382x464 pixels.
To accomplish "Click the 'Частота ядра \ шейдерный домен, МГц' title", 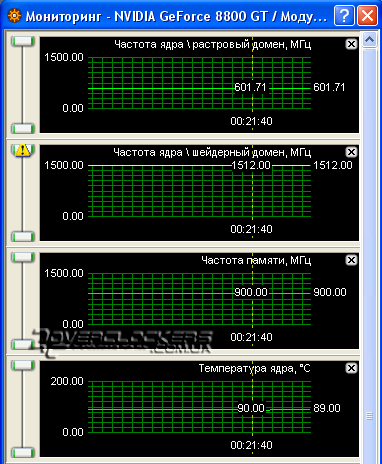I will coord(212,152).
